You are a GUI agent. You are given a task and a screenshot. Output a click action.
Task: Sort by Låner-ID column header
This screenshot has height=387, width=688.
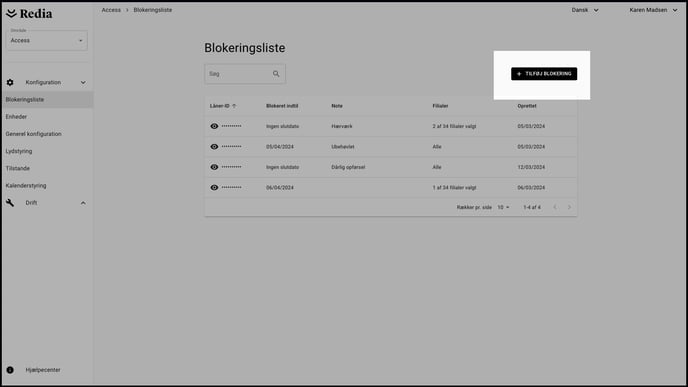tap(219, 106)
